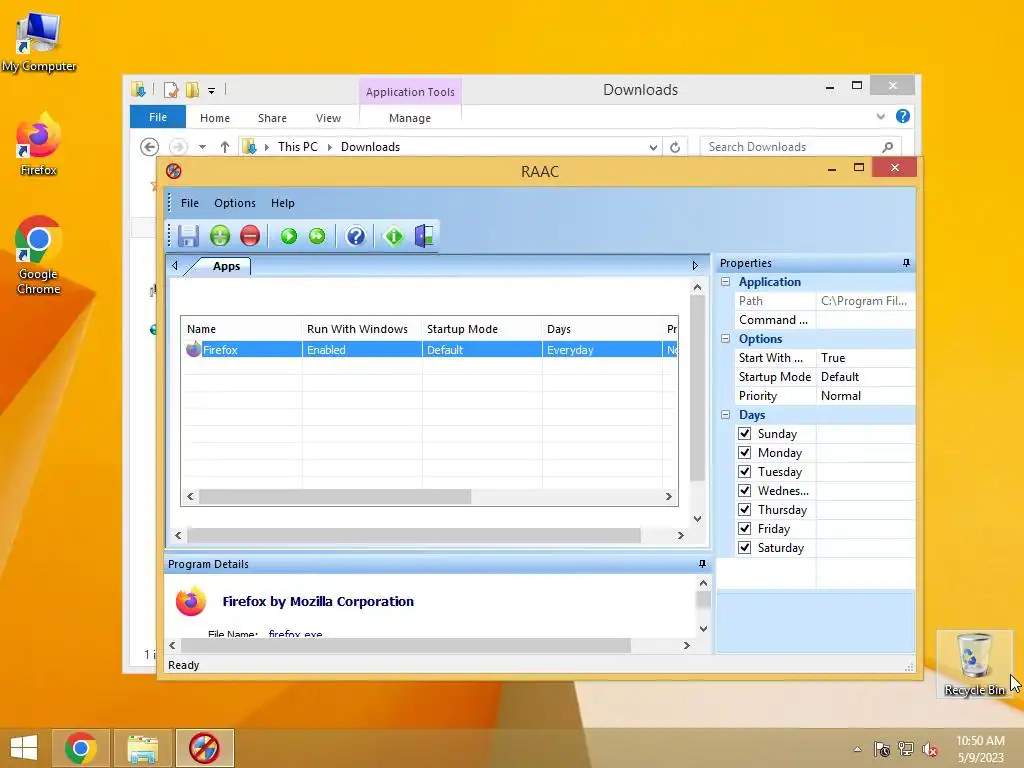Screen dimensions: 1024x768
Task: Open the RAAC Options menu
Action: point(235,203)
